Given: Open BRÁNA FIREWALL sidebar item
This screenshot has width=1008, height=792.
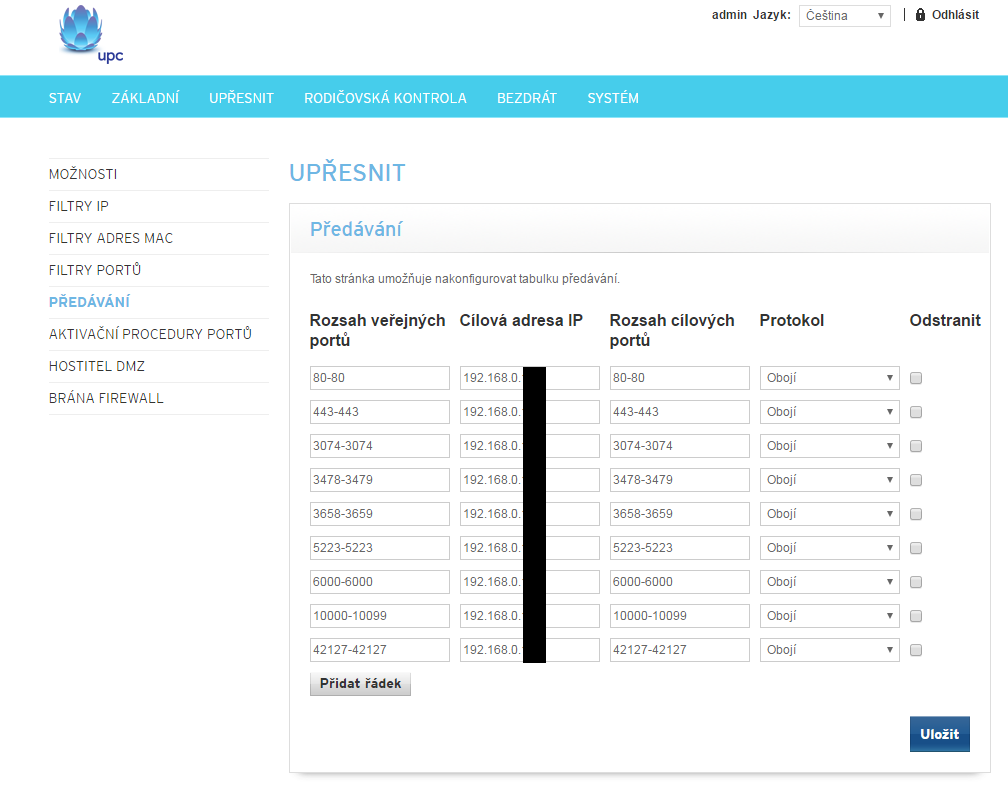Looking at the screenshot, I should 106,398.
